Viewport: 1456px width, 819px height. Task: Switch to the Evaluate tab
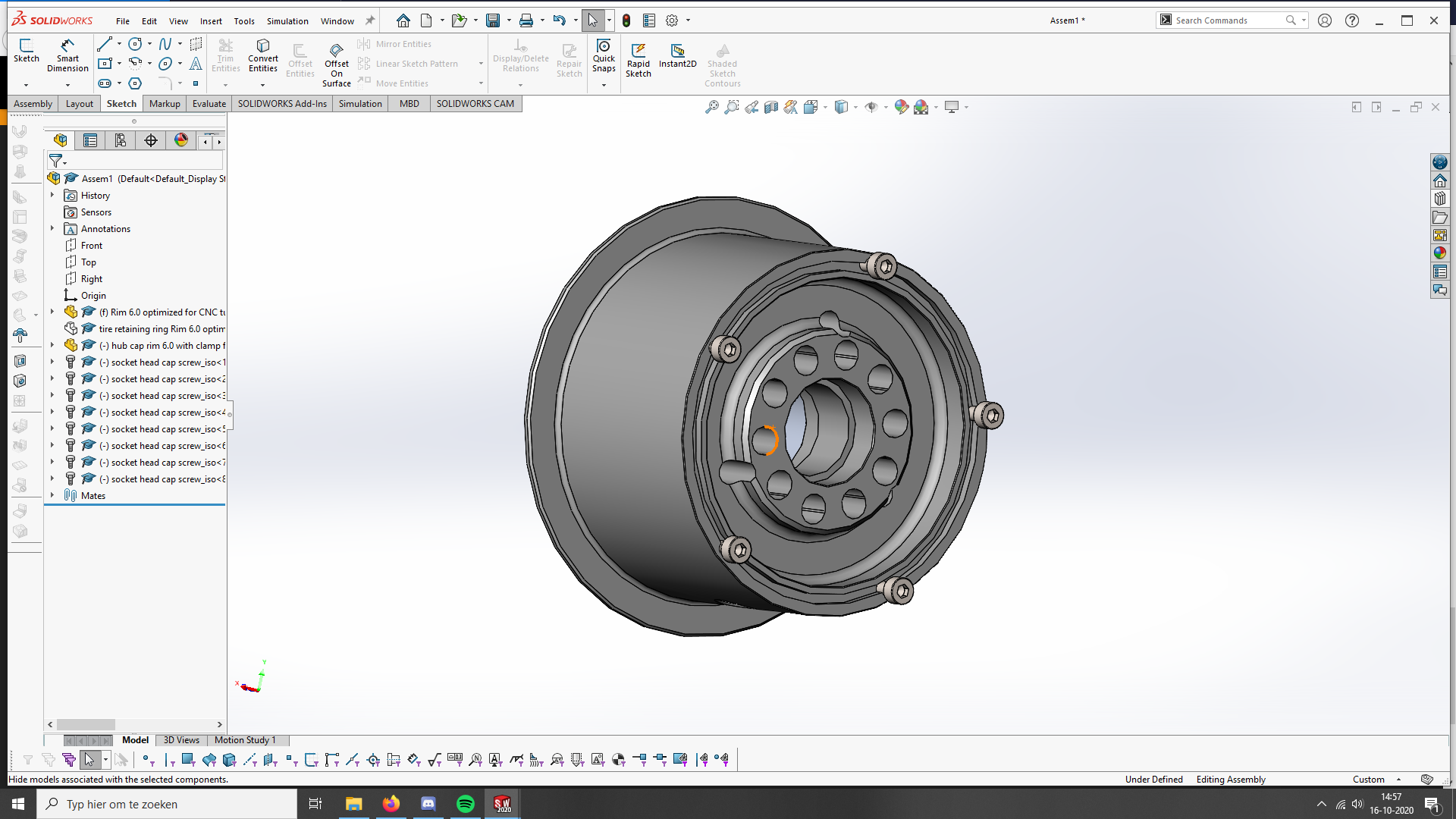[x=209, y=104]
